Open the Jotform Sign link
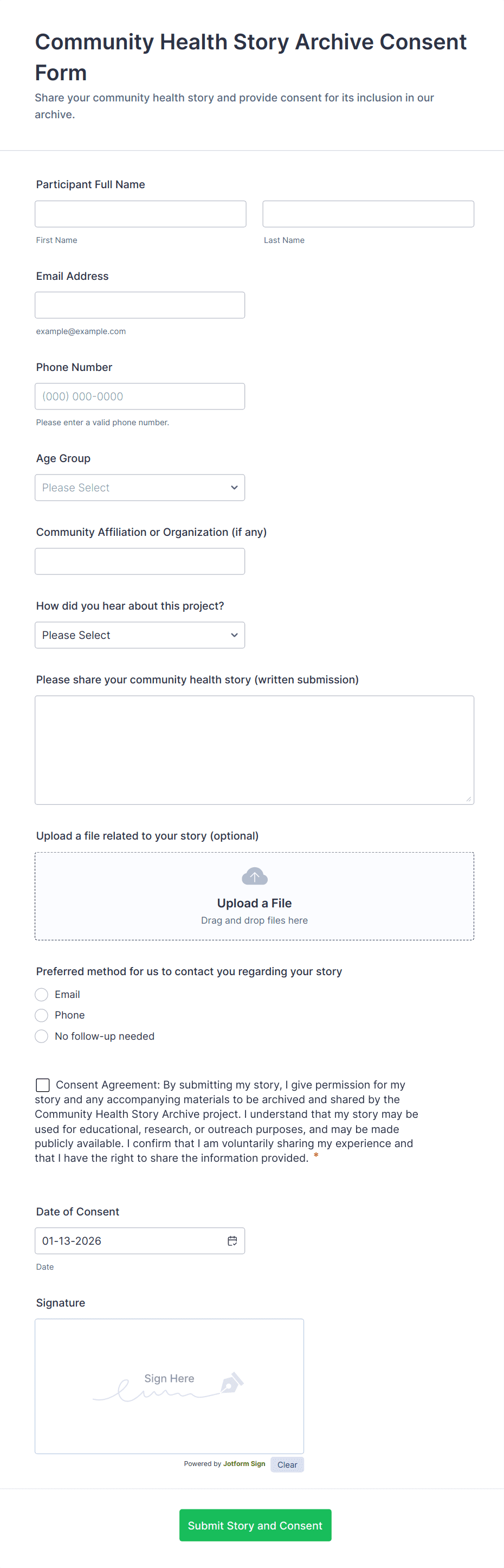504x1568 pixels. click(x=244, y=1464)
